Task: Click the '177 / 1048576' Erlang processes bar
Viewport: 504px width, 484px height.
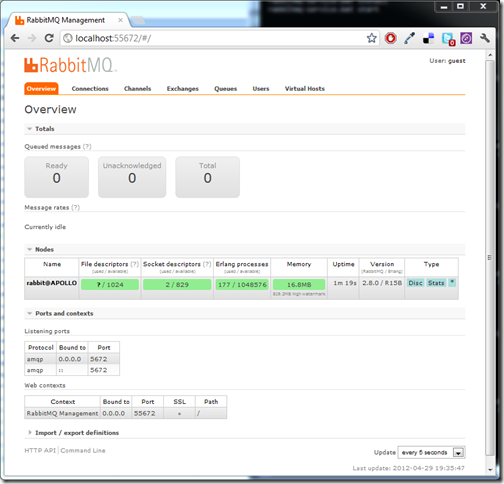Action: point(242,284)
